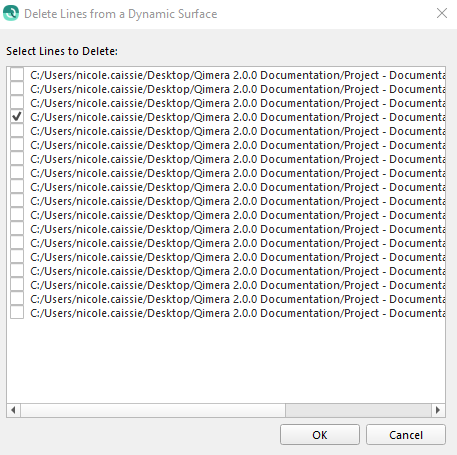Tick the second line's checkbox
Image resolution: width=457 pixels, height=455 pixels.
17,89
